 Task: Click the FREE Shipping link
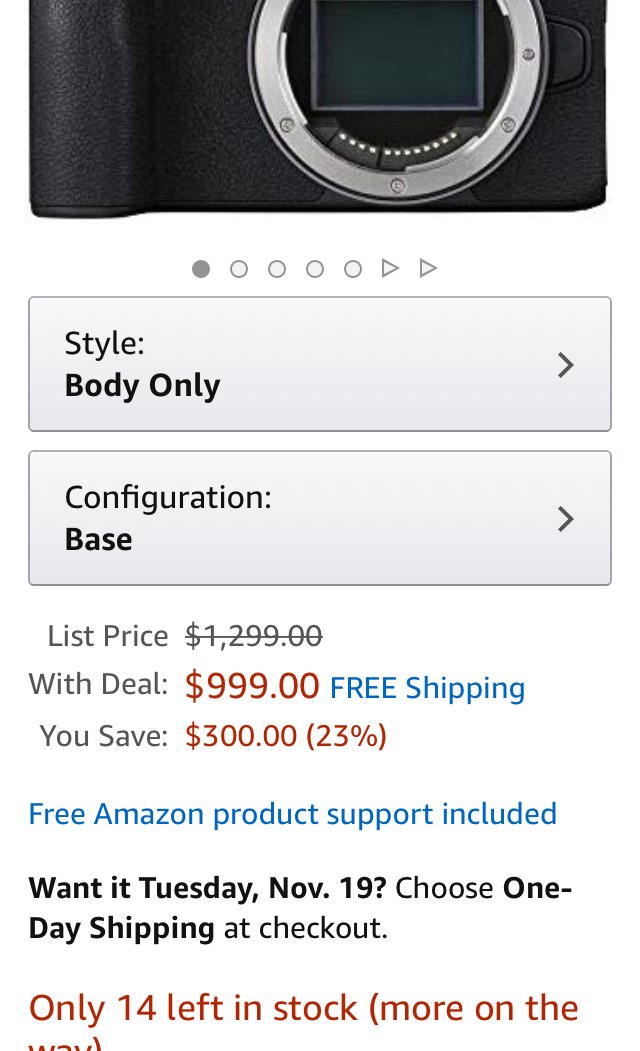[427, 688]
